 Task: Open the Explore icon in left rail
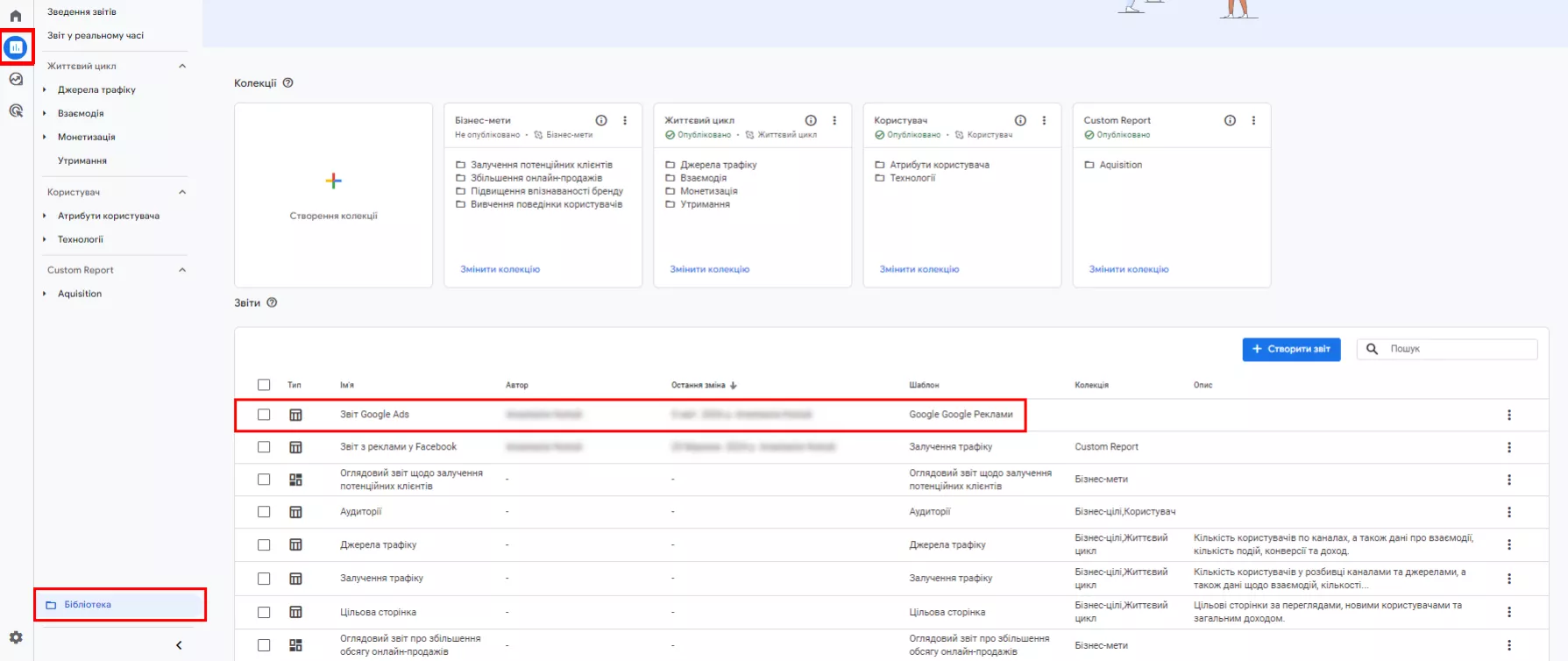16,79
